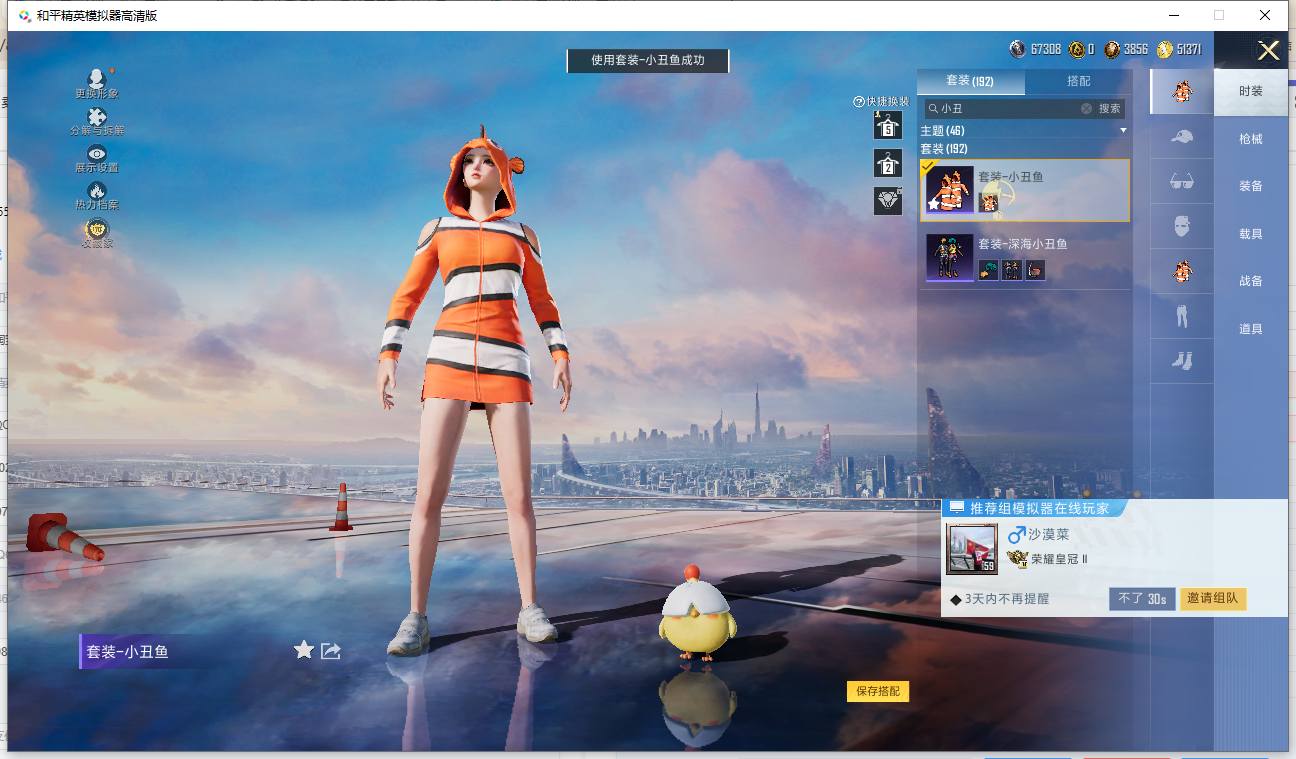
Task: Select the glasses category icon
Action: pos(1182,182)
